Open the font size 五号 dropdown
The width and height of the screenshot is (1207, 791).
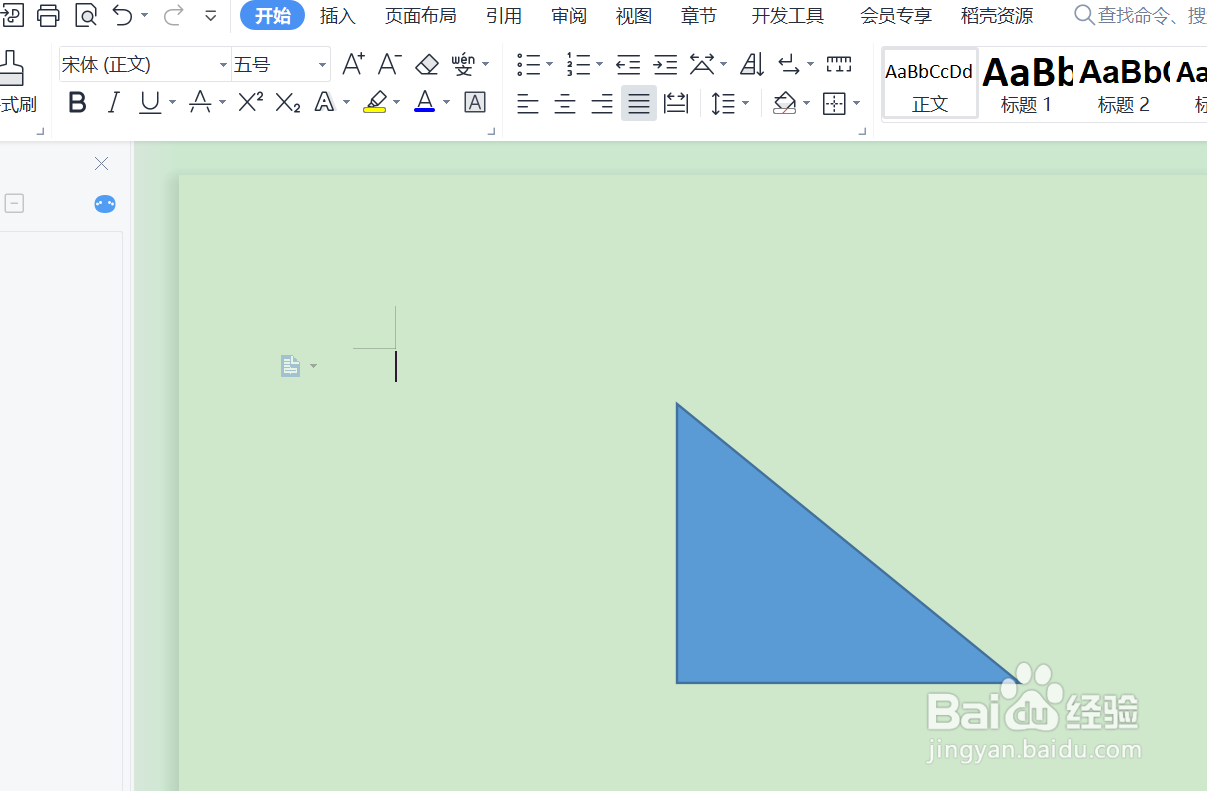(322, 65)
